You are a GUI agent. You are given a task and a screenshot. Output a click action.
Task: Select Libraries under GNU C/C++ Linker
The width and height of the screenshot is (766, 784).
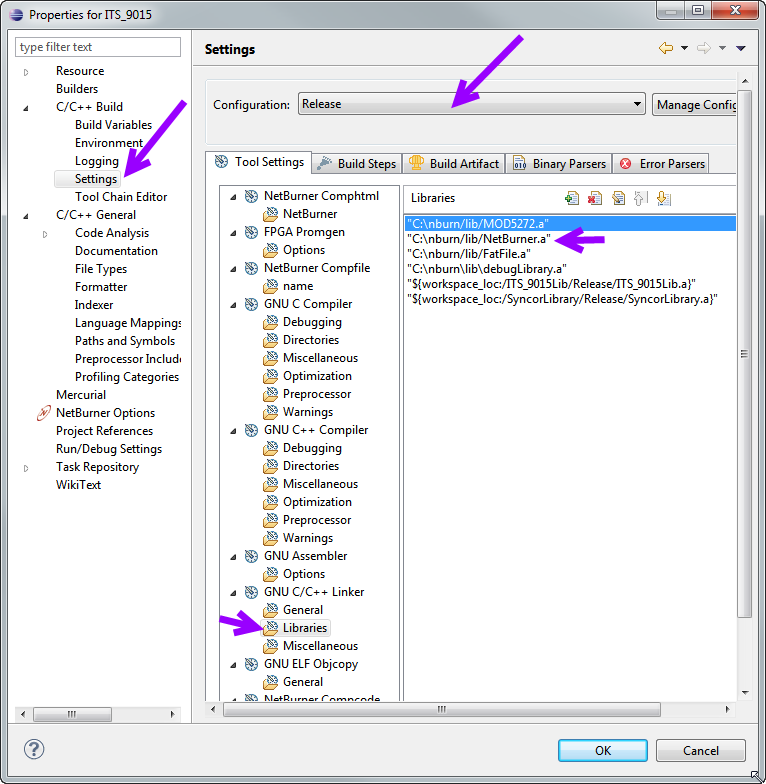(x=304, y=628)
